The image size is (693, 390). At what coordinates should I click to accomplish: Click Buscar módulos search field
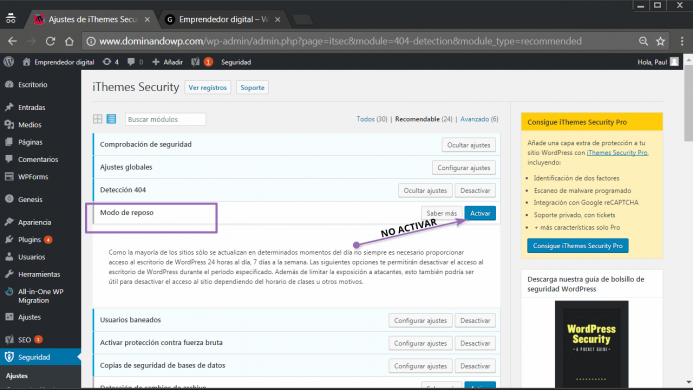[165, 119]
